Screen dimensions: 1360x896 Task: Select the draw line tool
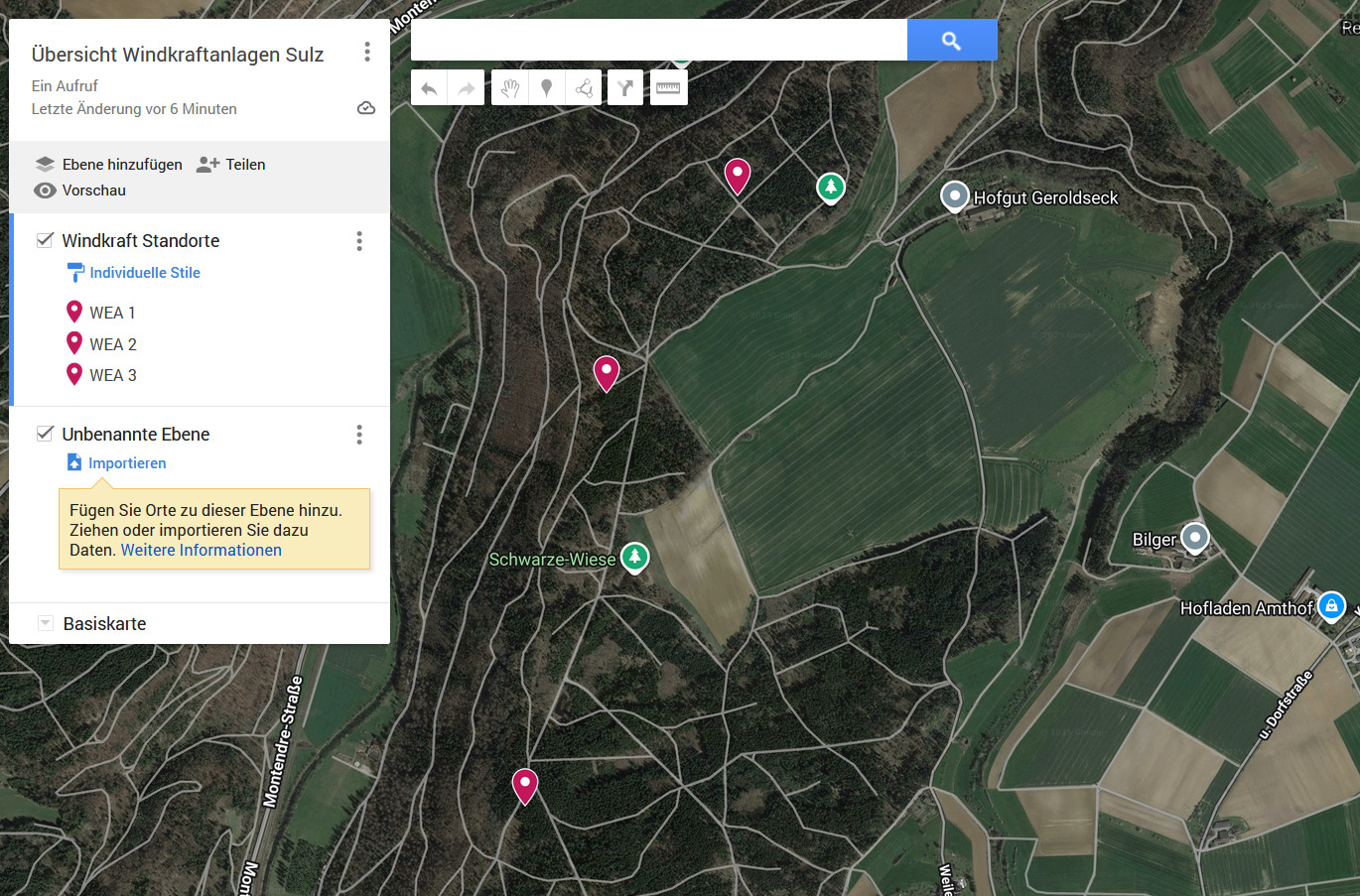pyautogui.click(x=584, y=88)
